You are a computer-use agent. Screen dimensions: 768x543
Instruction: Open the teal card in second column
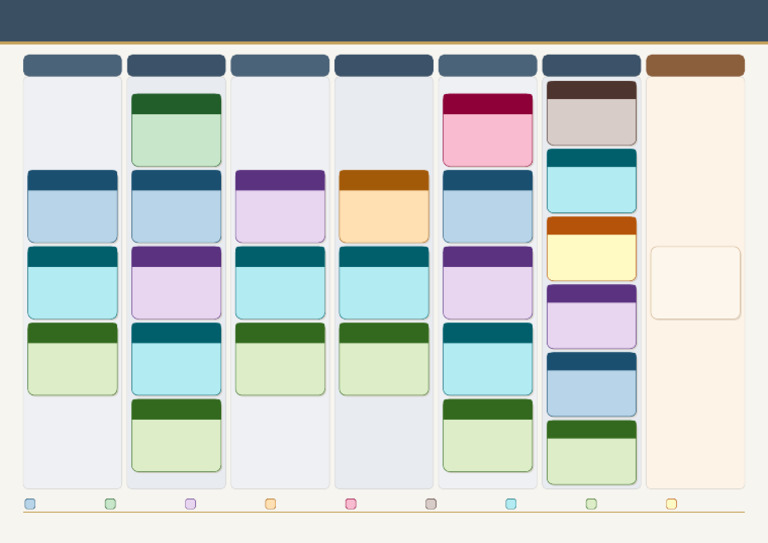pyautogui.click(x=176, y=359)
